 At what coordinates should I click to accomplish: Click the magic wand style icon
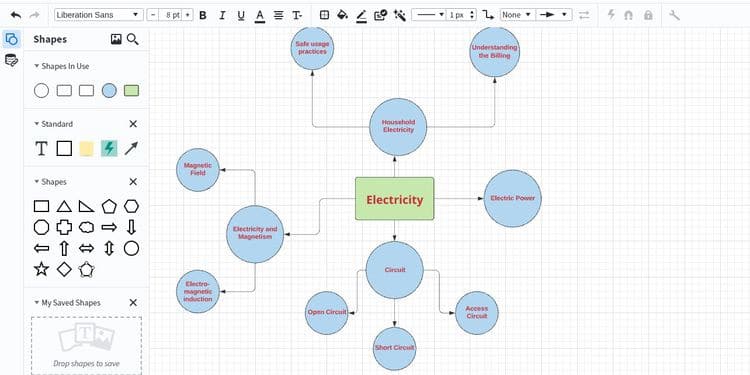tap(399, 15)
